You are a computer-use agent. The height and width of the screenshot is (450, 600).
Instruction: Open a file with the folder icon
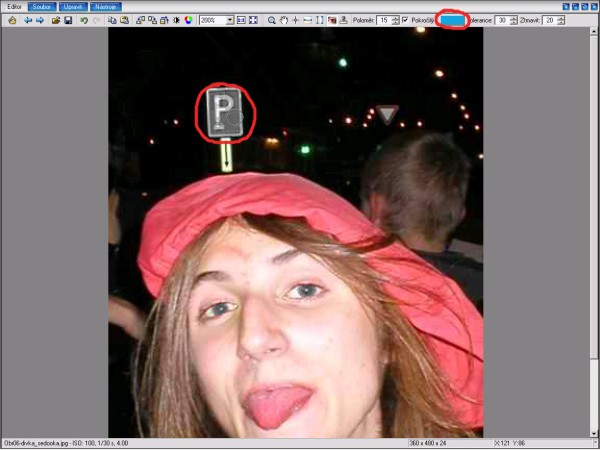pyautogui.click(x=56, y=20)
